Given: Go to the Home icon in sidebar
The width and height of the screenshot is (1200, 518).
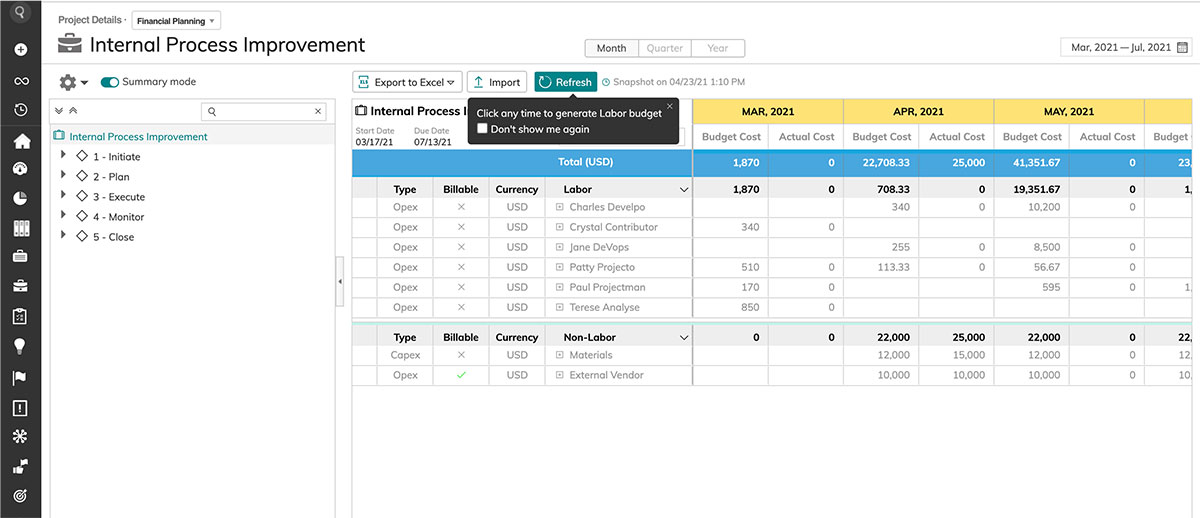Looking at the screenshot, I should pyautogui.click(x=20, y=142).
